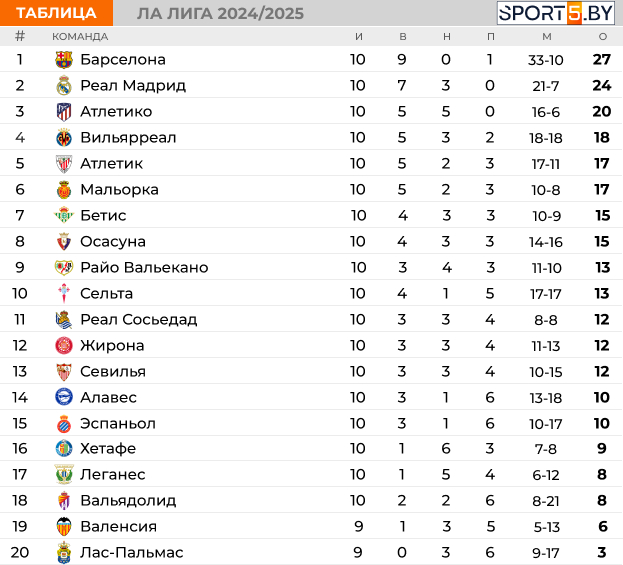
Task: Click the Real Madrid crest icon
Action: pyautogui.click(x=64, y=85)
